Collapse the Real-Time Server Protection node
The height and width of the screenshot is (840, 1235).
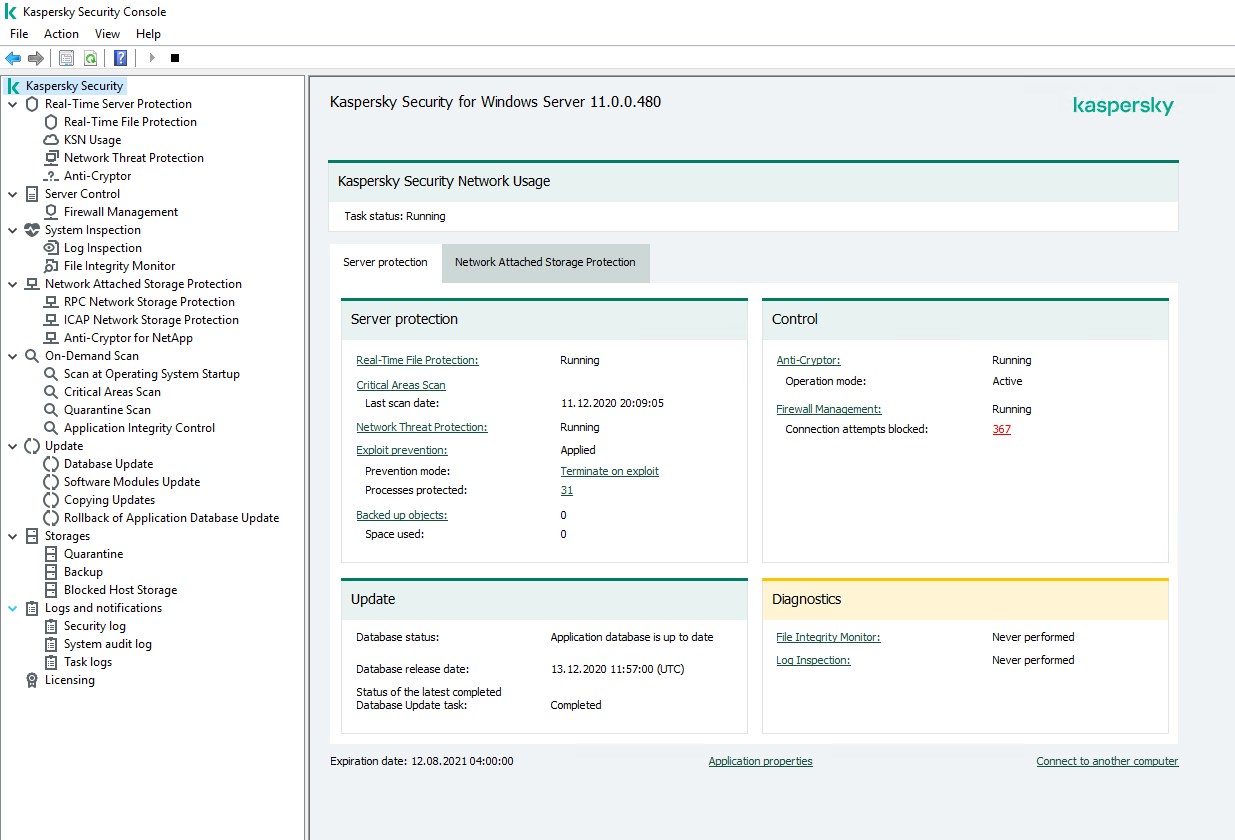pos(13,104)
